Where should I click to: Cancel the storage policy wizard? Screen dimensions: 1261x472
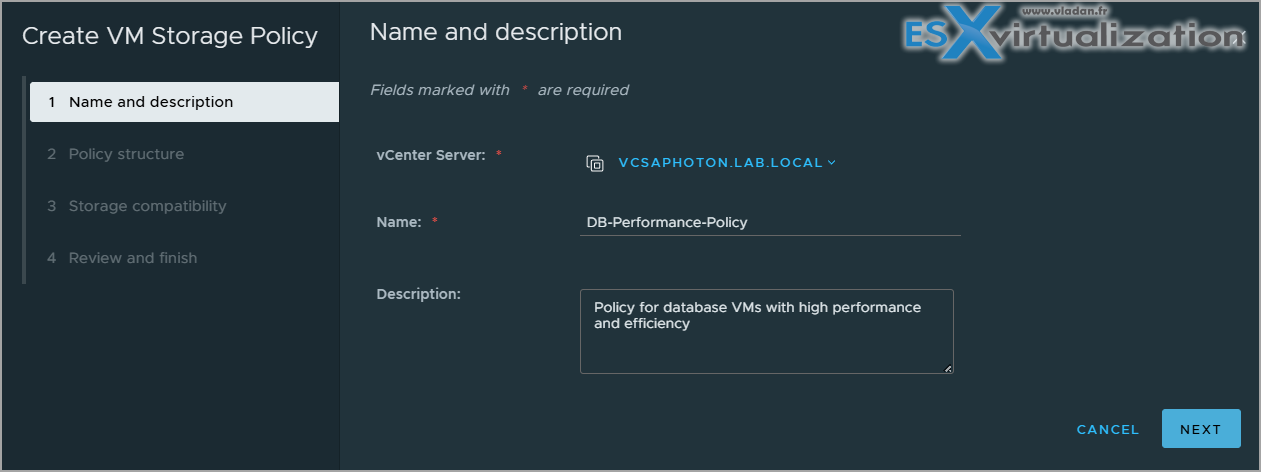(1108, 430)
